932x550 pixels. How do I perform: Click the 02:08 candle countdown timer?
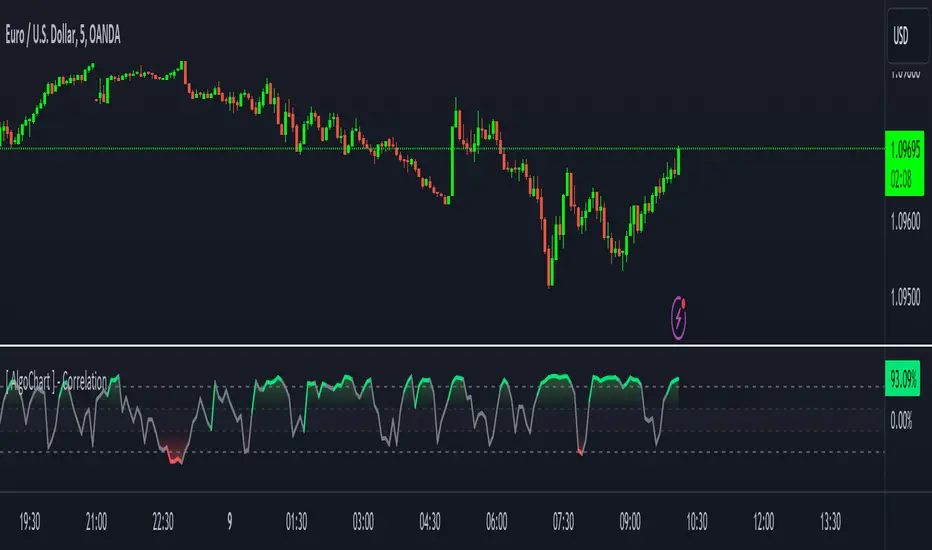[901, 178]
